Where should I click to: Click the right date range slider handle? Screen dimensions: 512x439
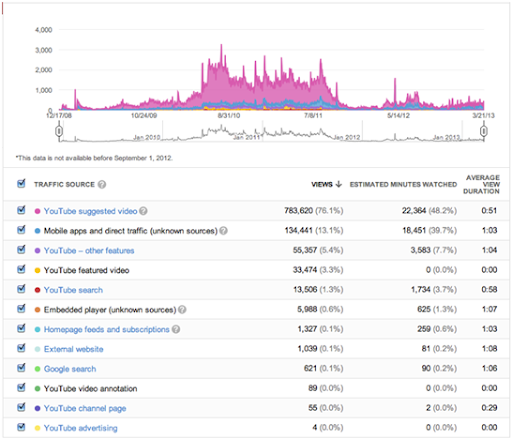tap(484, 131)
